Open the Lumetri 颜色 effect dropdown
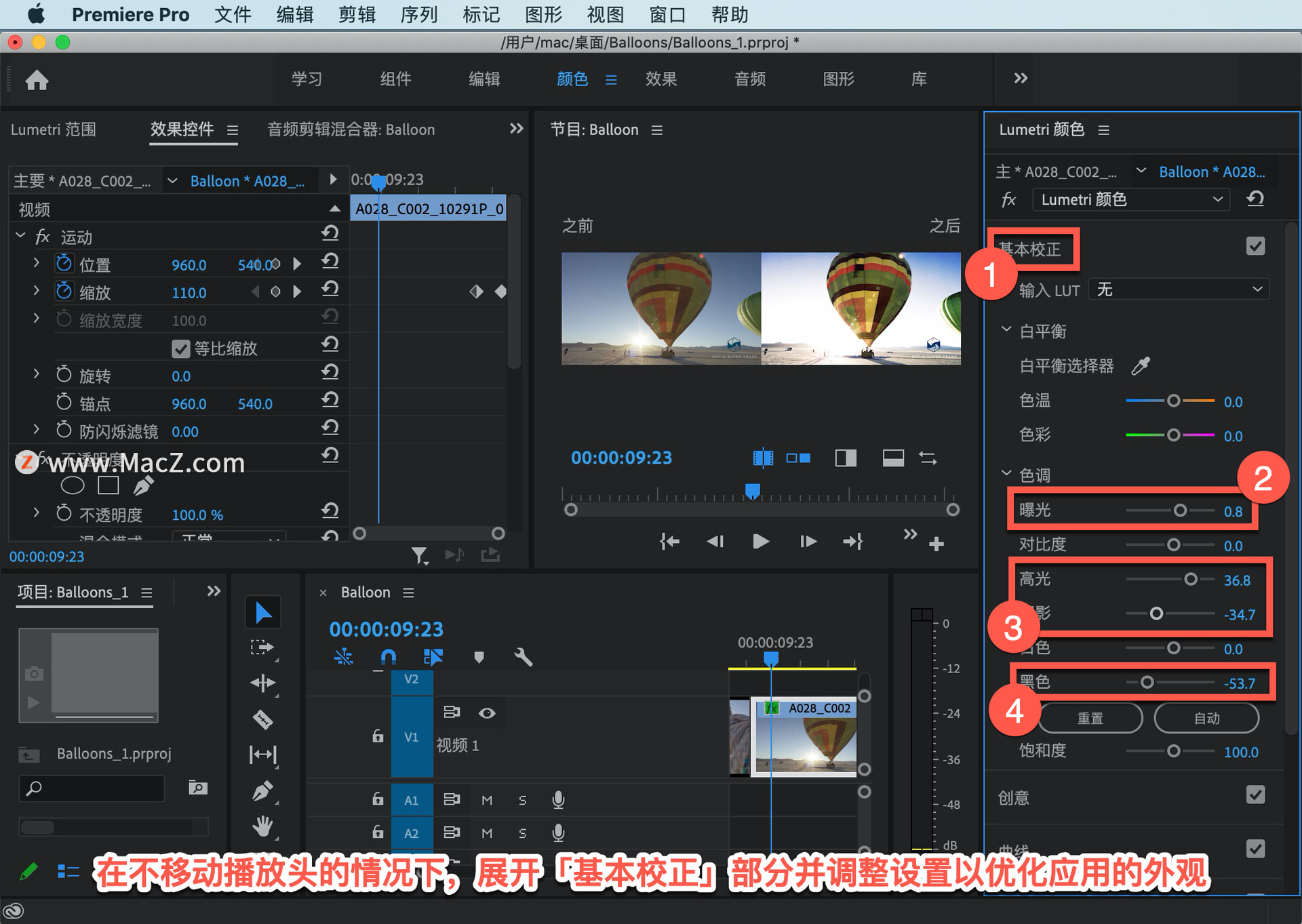 [1131, 199]
